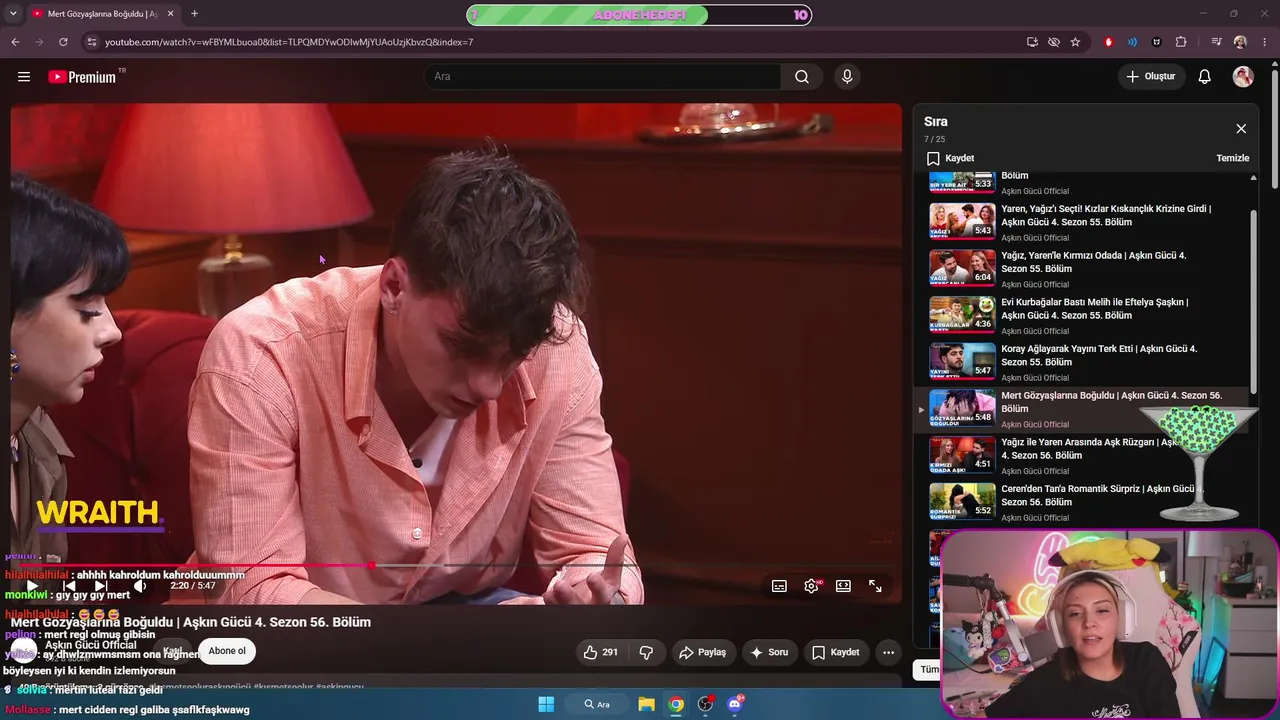
Task: Open Windows taskbar search Ara
Action: (597, 704)
